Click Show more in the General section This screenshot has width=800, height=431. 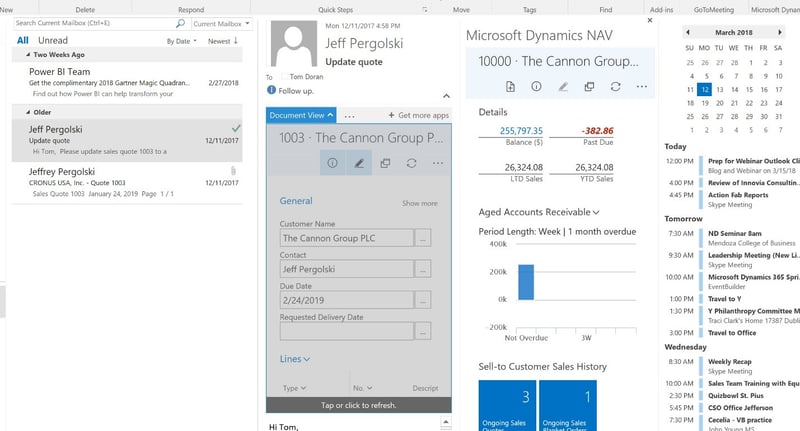419,203
